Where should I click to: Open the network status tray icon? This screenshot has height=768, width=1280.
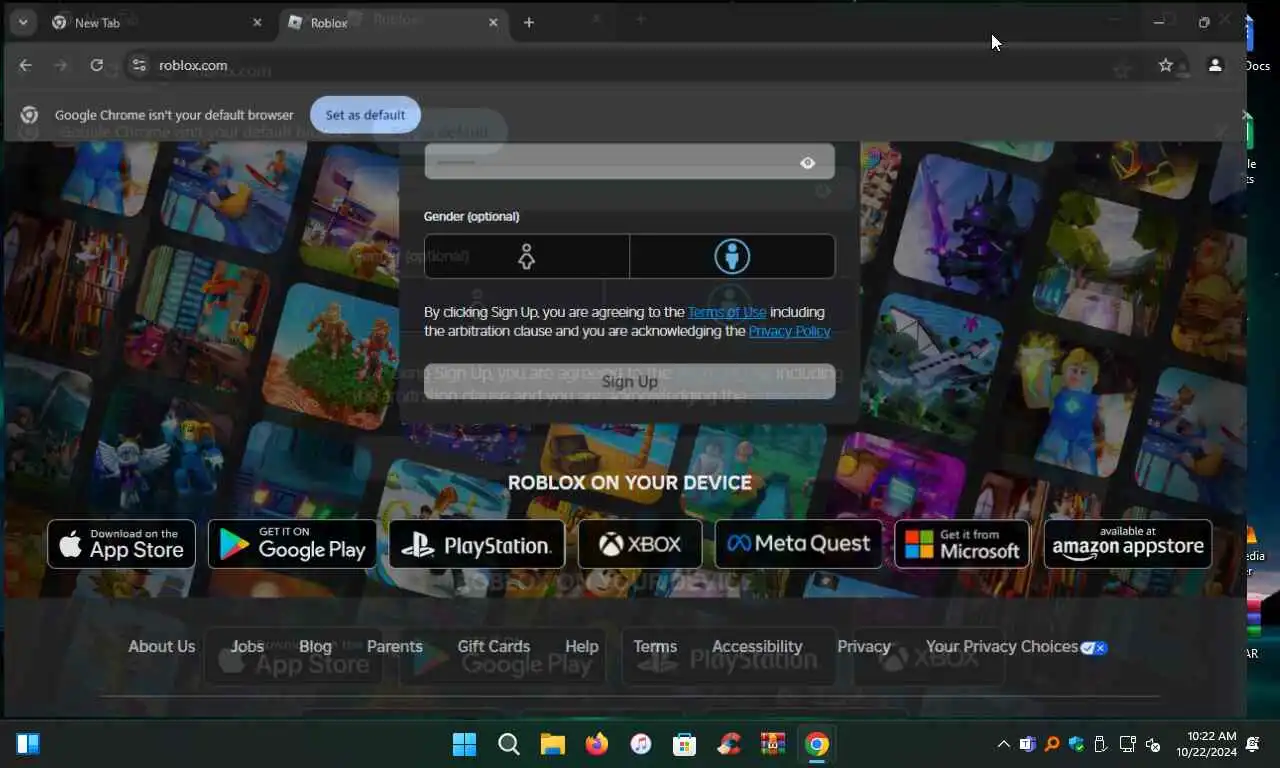pyautogui.click(x=1127, y=744)
